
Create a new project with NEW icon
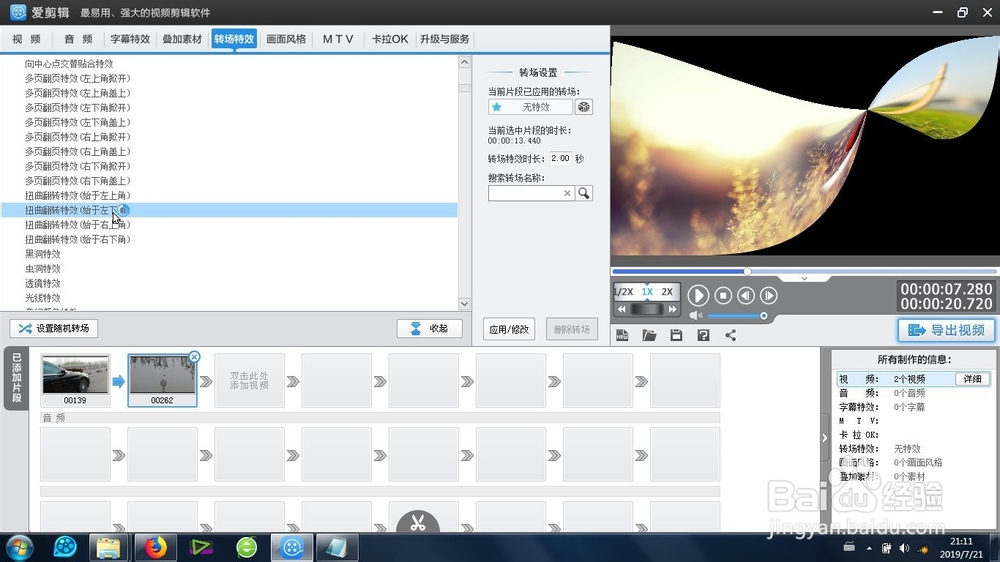(x=622, y=335)
